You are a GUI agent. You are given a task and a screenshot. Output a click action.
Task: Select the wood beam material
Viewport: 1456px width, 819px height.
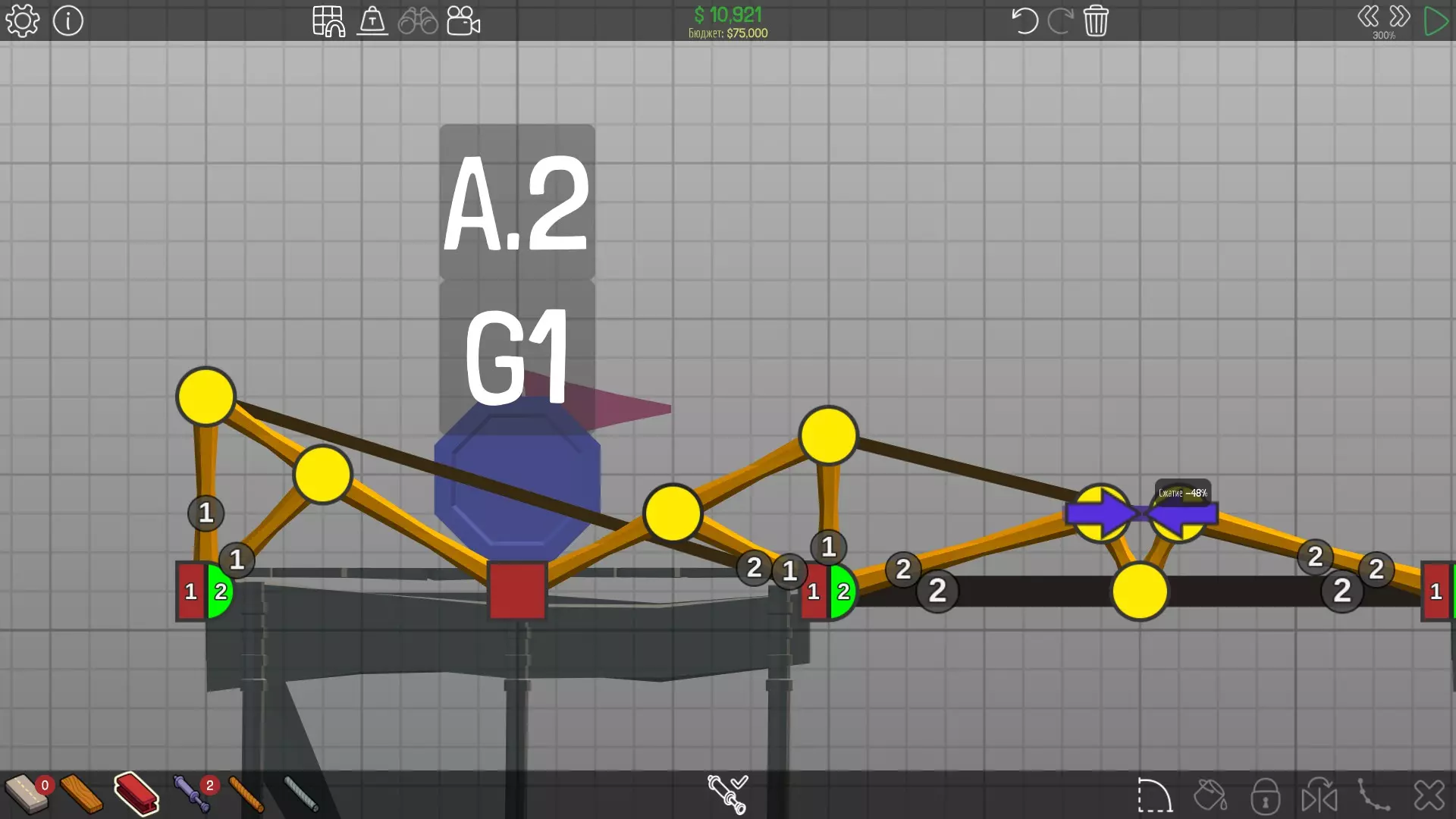point(81,793)
